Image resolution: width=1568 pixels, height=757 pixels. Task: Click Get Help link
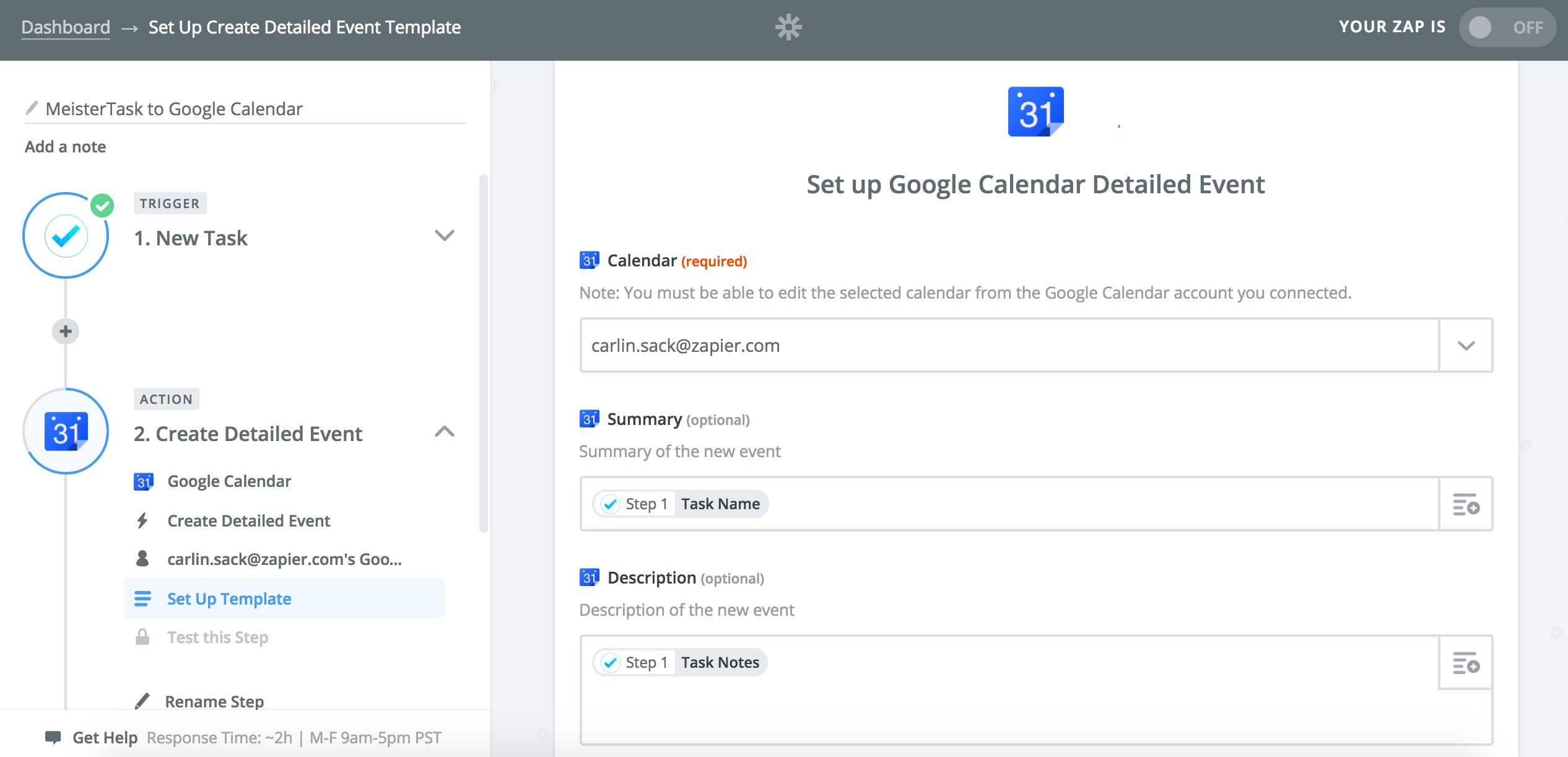pyautogui.click(x=105, y=737)
